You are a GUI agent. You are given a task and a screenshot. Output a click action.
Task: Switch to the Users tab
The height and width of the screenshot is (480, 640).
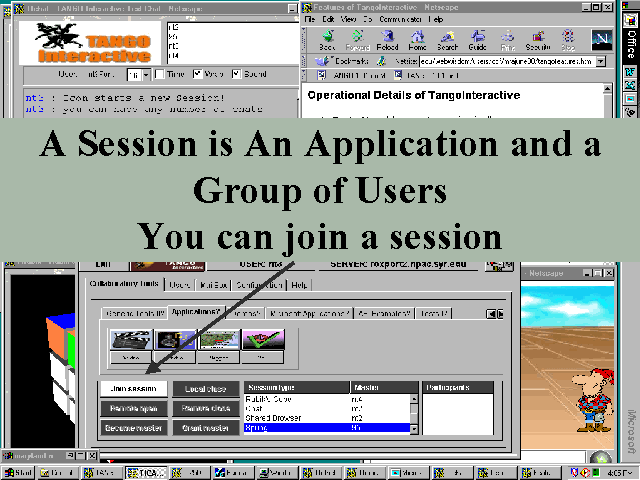click(180, 285)
